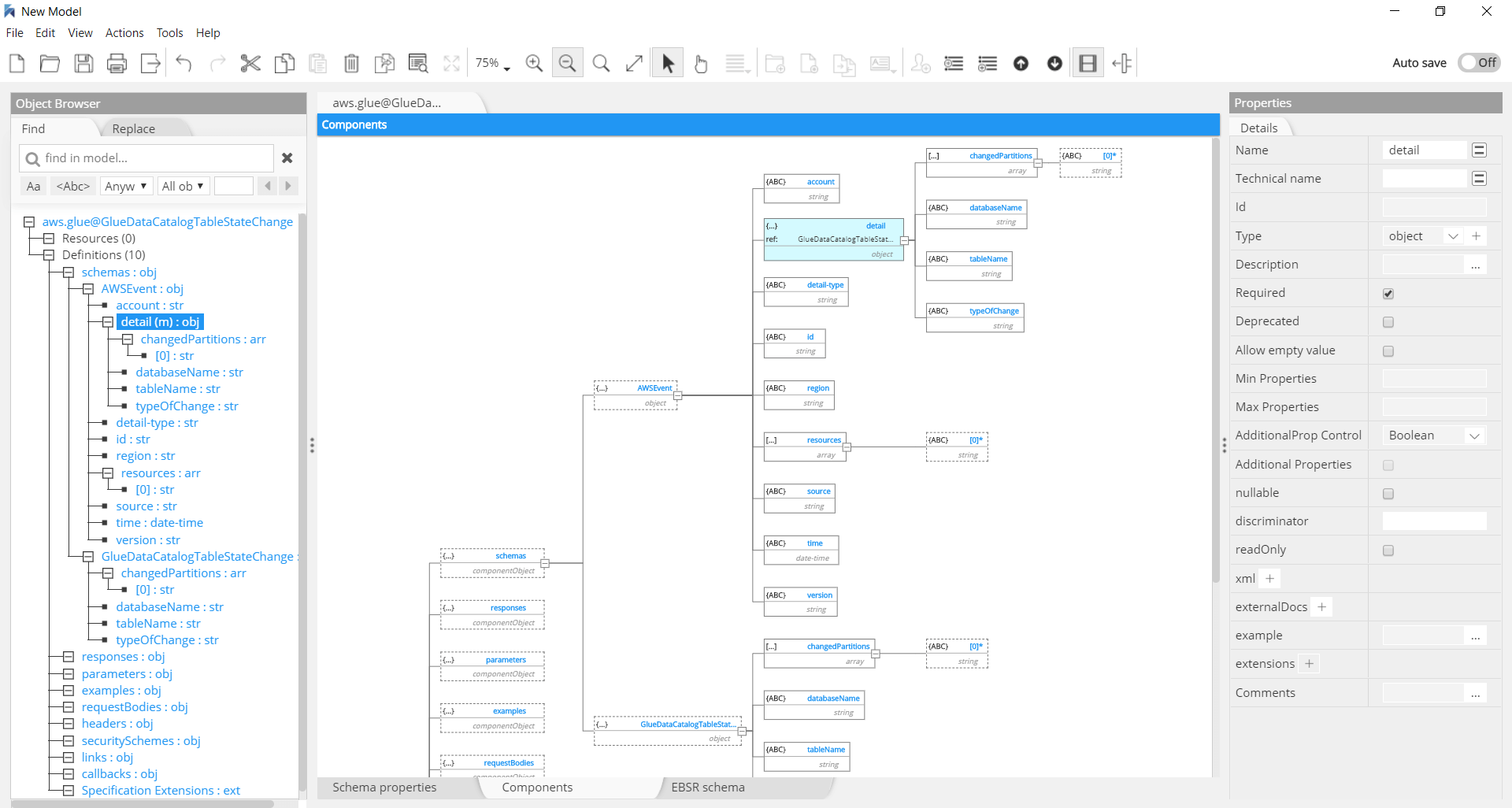Open the File menu

15,33
